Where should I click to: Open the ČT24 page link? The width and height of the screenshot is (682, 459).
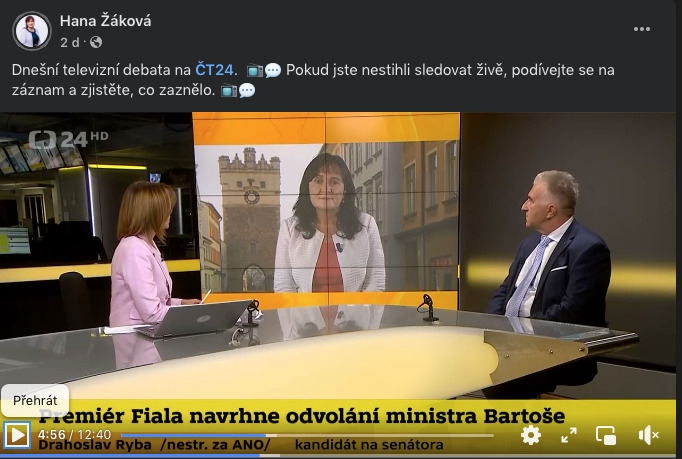[214, 70]
